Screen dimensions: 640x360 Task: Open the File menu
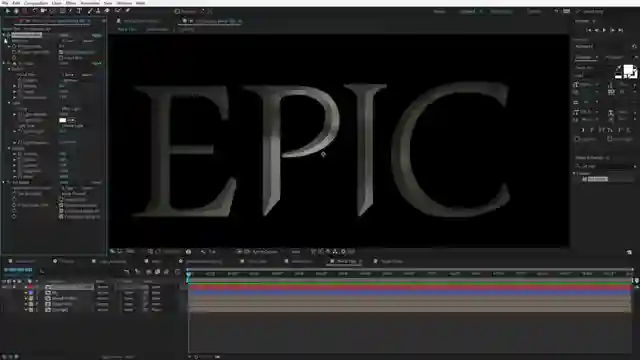tap(5, 3)
